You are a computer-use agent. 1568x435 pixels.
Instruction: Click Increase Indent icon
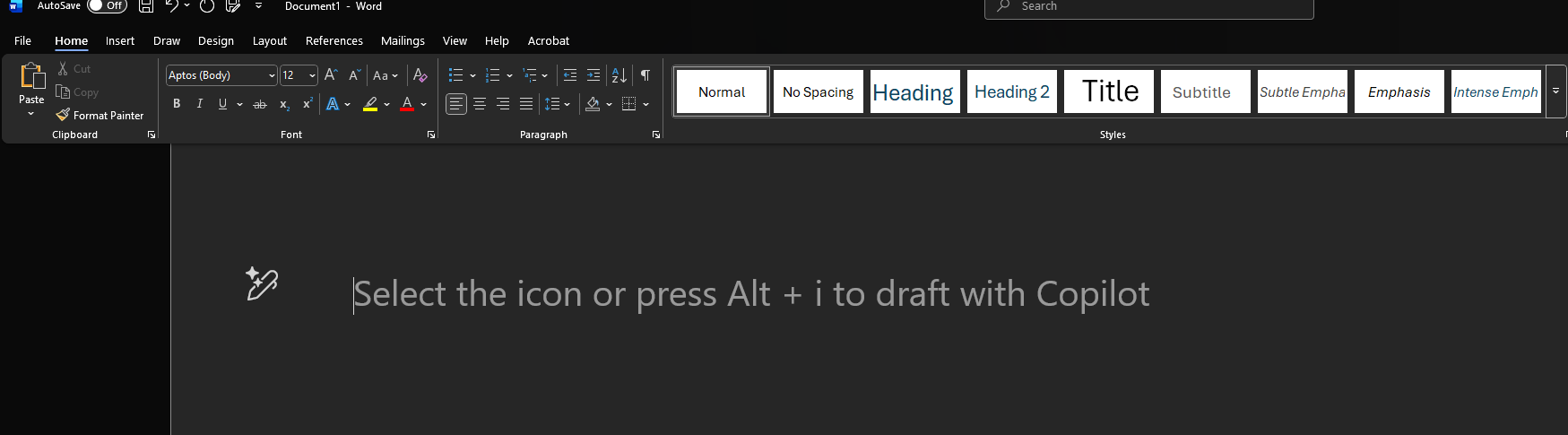click(x=593, y=75)
